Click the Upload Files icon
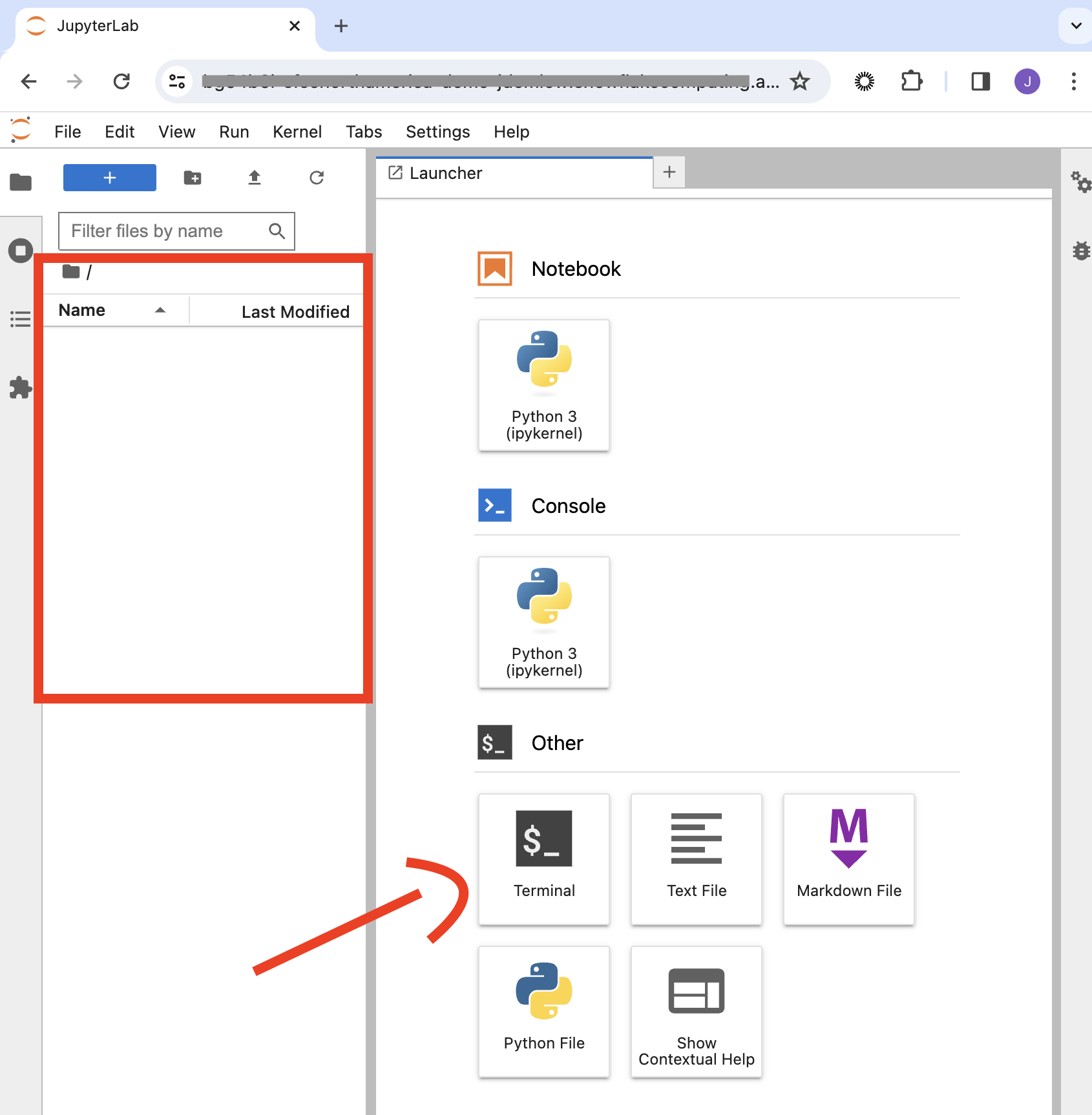1092x1115 pixels. point(255,178)
